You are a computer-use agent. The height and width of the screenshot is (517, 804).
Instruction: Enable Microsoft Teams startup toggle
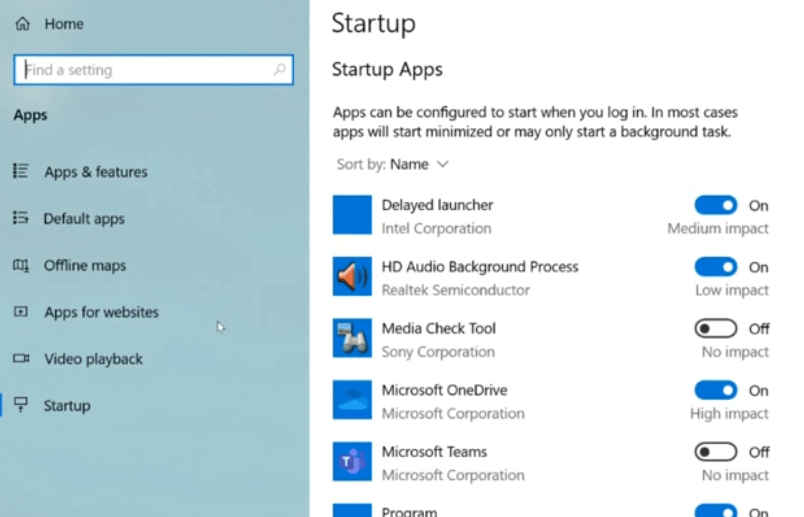coord(716,452)
